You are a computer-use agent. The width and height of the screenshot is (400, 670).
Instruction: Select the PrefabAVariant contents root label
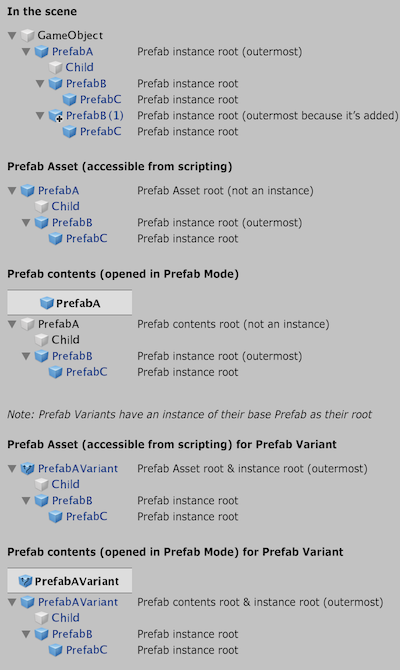click(x=78, y=602)
